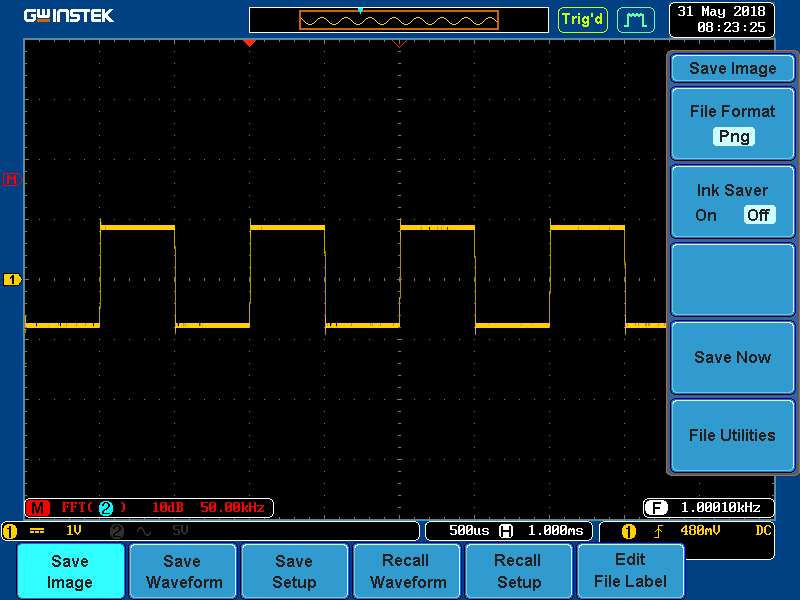Click the empty fourth side menu button
The image size is (800, 600).
733,280
